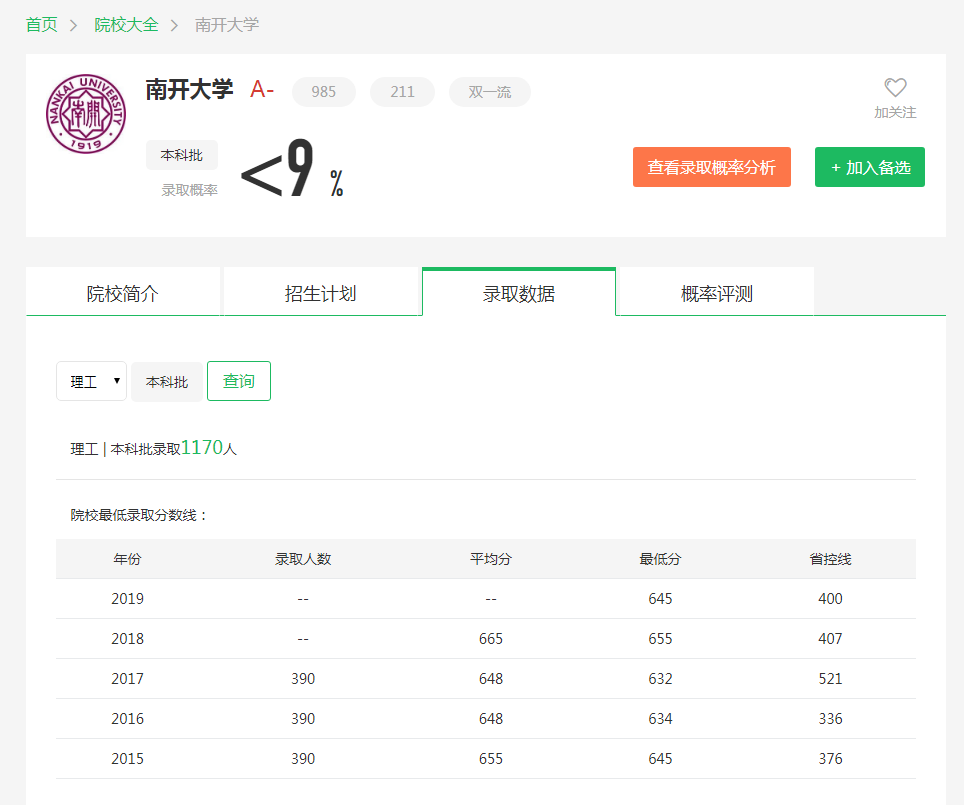Click the 985 tag

pyautogui.click(x=323, y=92)
